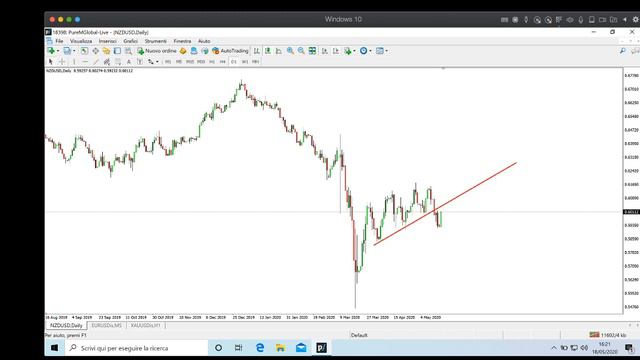Viewport: 640px width, 360px height.
Task: Select the Fibonacci Retracement tool
Action: pos(118,62)
